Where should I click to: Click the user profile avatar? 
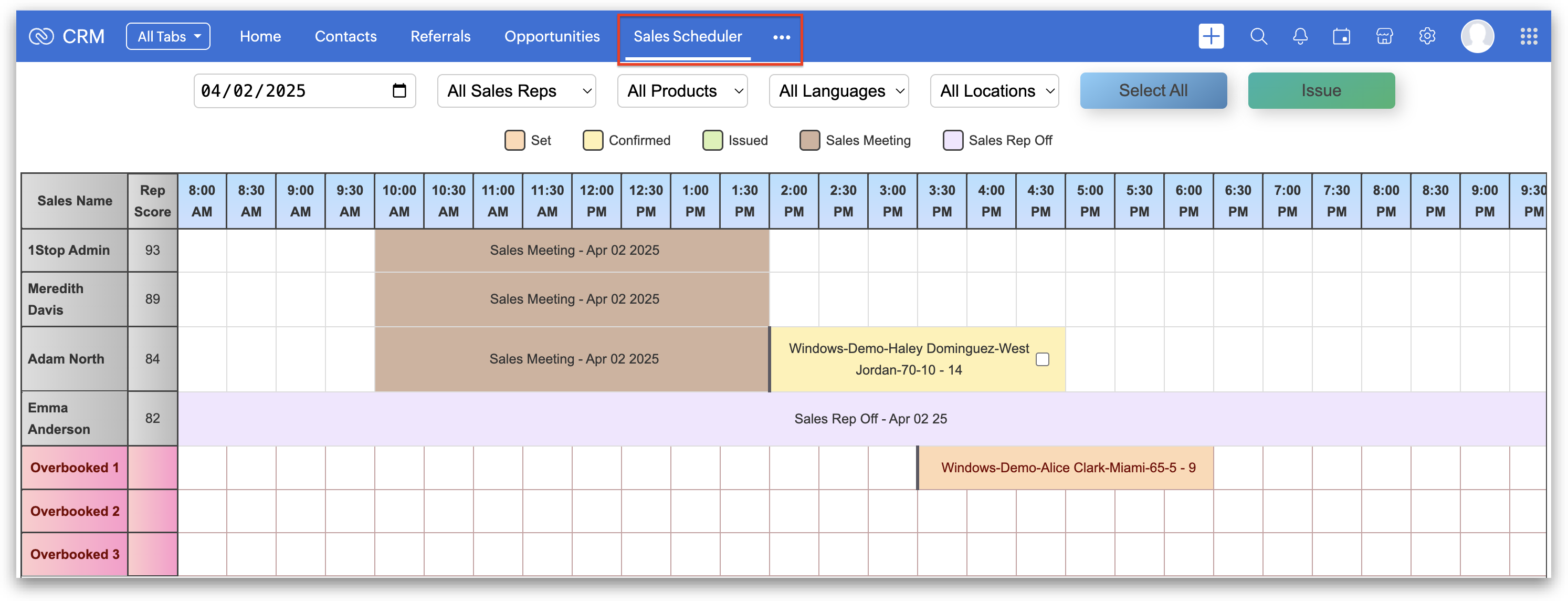coord(1477,37)
